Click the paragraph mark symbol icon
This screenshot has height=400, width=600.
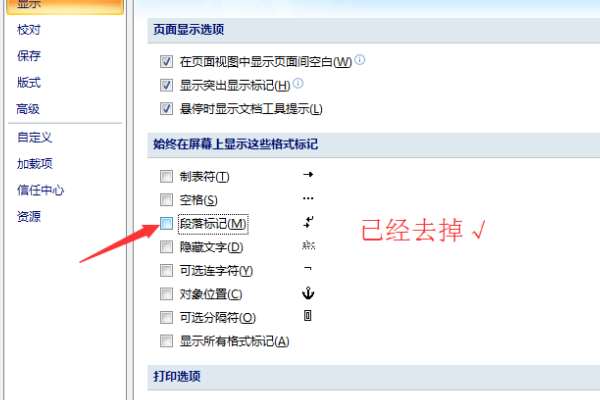pyautogui.click(x=308, y=222)
